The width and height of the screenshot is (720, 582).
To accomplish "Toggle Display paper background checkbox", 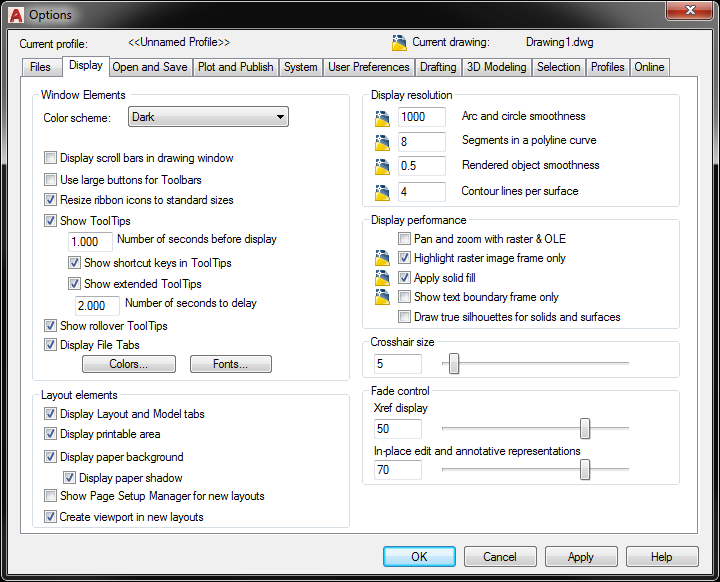I will coord(50,457).
